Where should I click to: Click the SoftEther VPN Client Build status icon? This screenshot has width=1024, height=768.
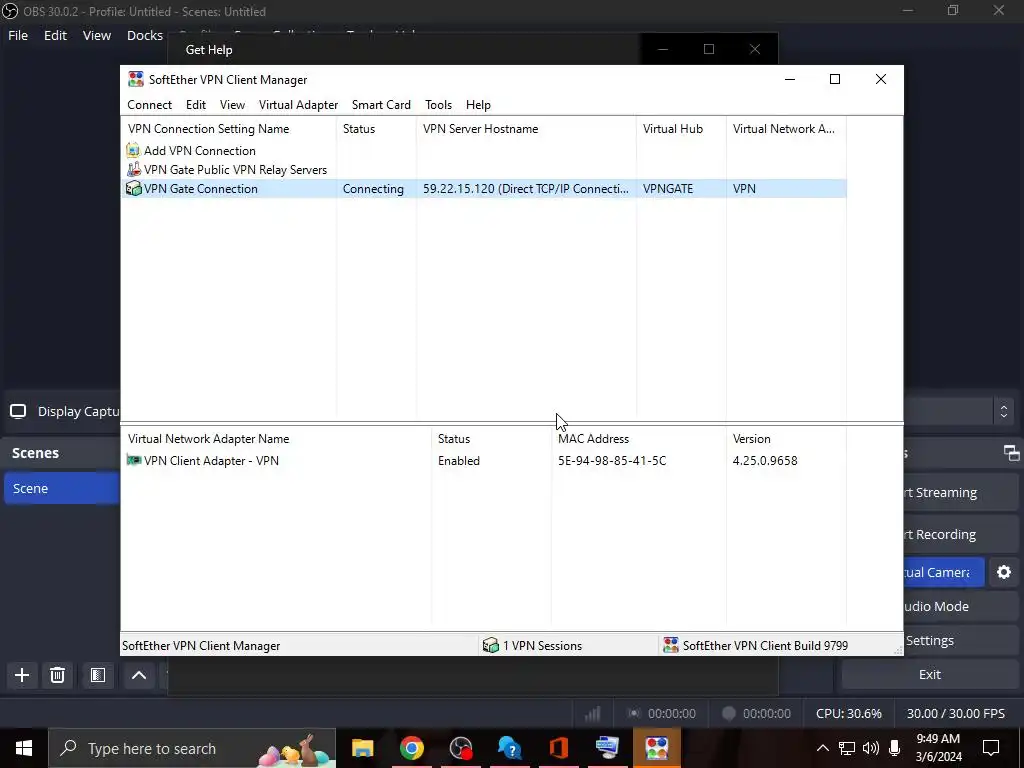pos(671,645)
